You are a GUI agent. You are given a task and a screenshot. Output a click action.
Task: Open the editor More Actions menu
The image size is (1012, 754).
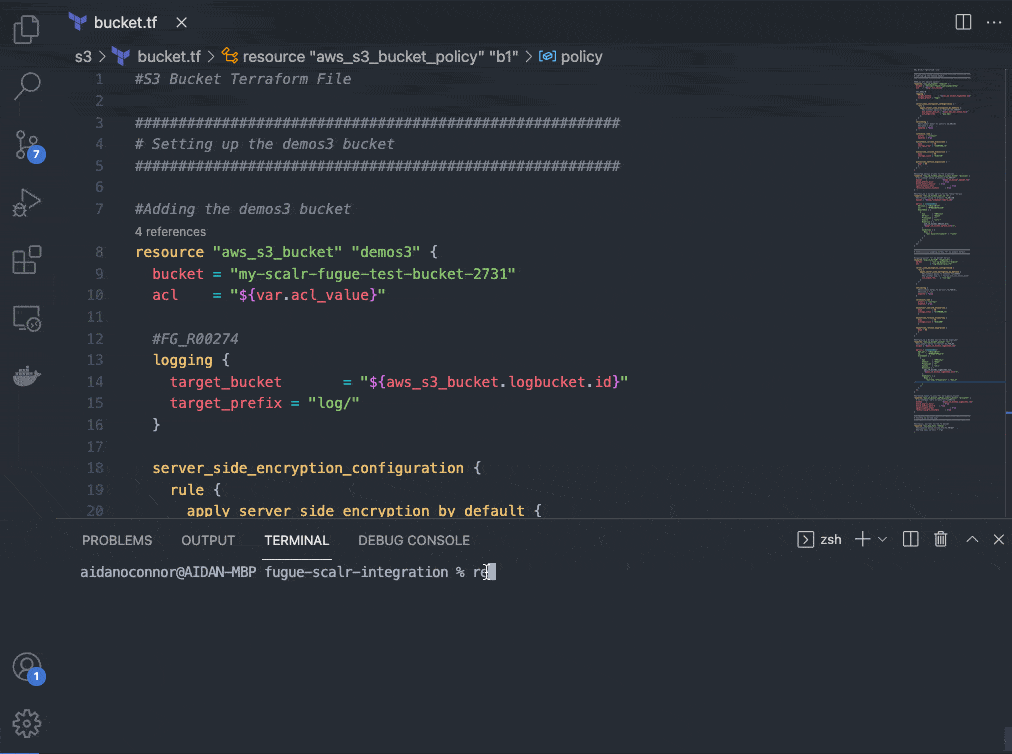pyautogui.click(x=994, y=22)
